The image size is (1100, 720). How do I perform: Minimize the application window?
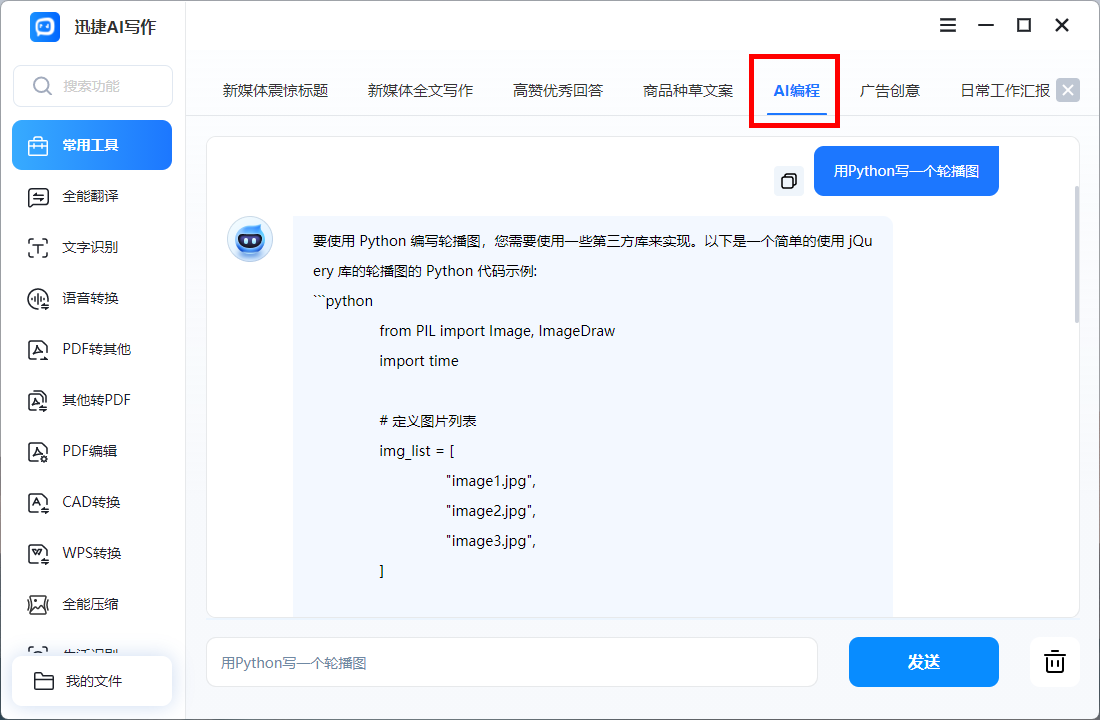986,25
